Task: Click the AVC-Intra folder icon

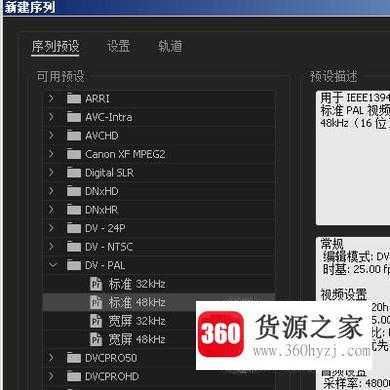Action: [x=74, y=117]
